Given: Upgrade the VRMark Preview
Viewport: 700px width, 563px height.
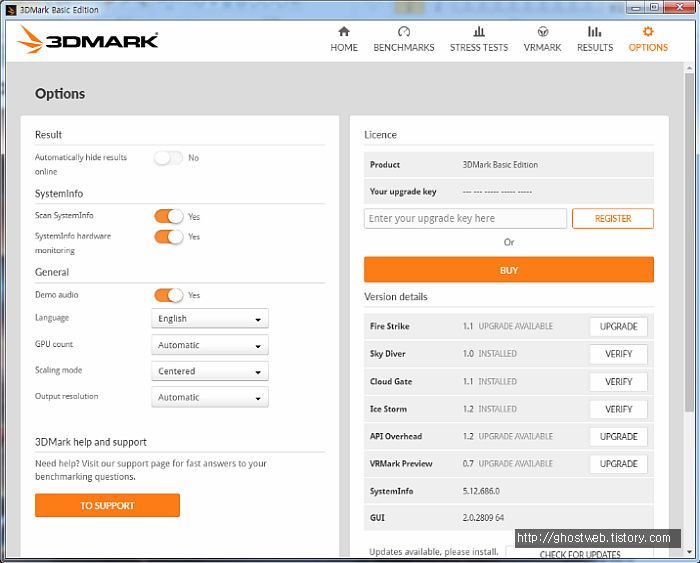Looking at the screenshot, I should tap(618, 464).
